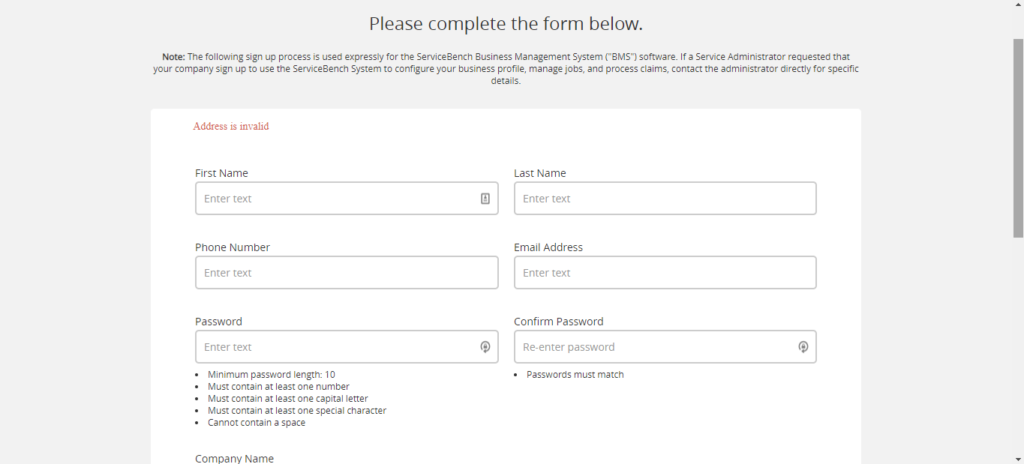Click the Last Name label
1024x464 pixels.
539,173
